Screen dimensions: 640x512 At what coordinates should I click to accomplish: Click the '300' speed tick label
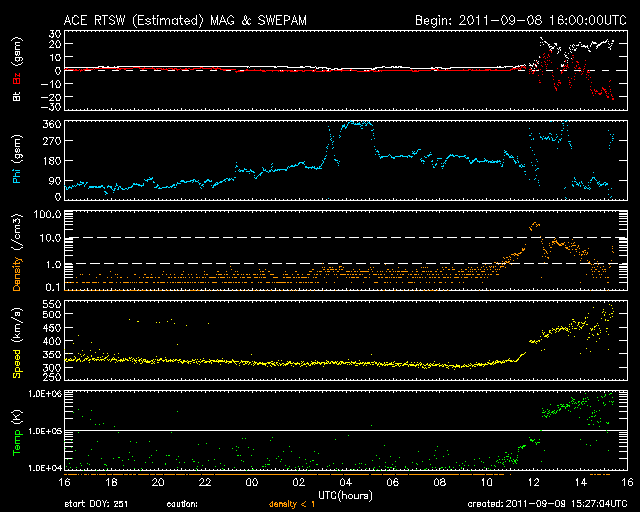point(52,368)
